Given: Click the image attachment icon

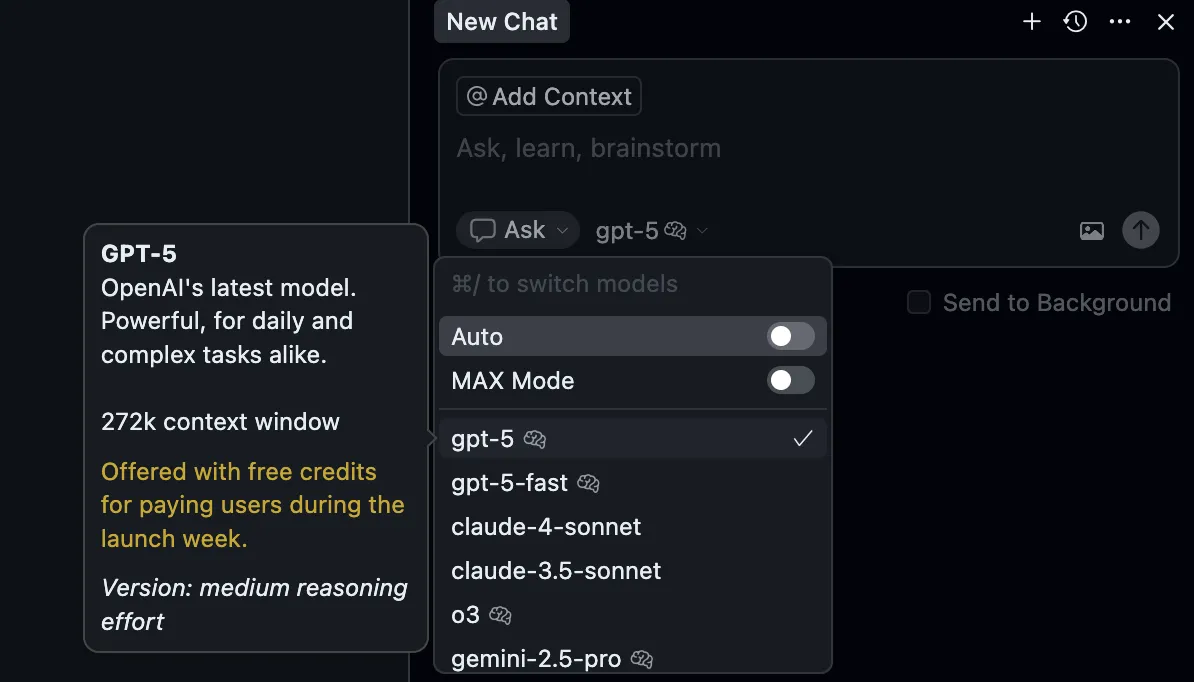Looking at the screenshot, I should tap(1092, 231).
